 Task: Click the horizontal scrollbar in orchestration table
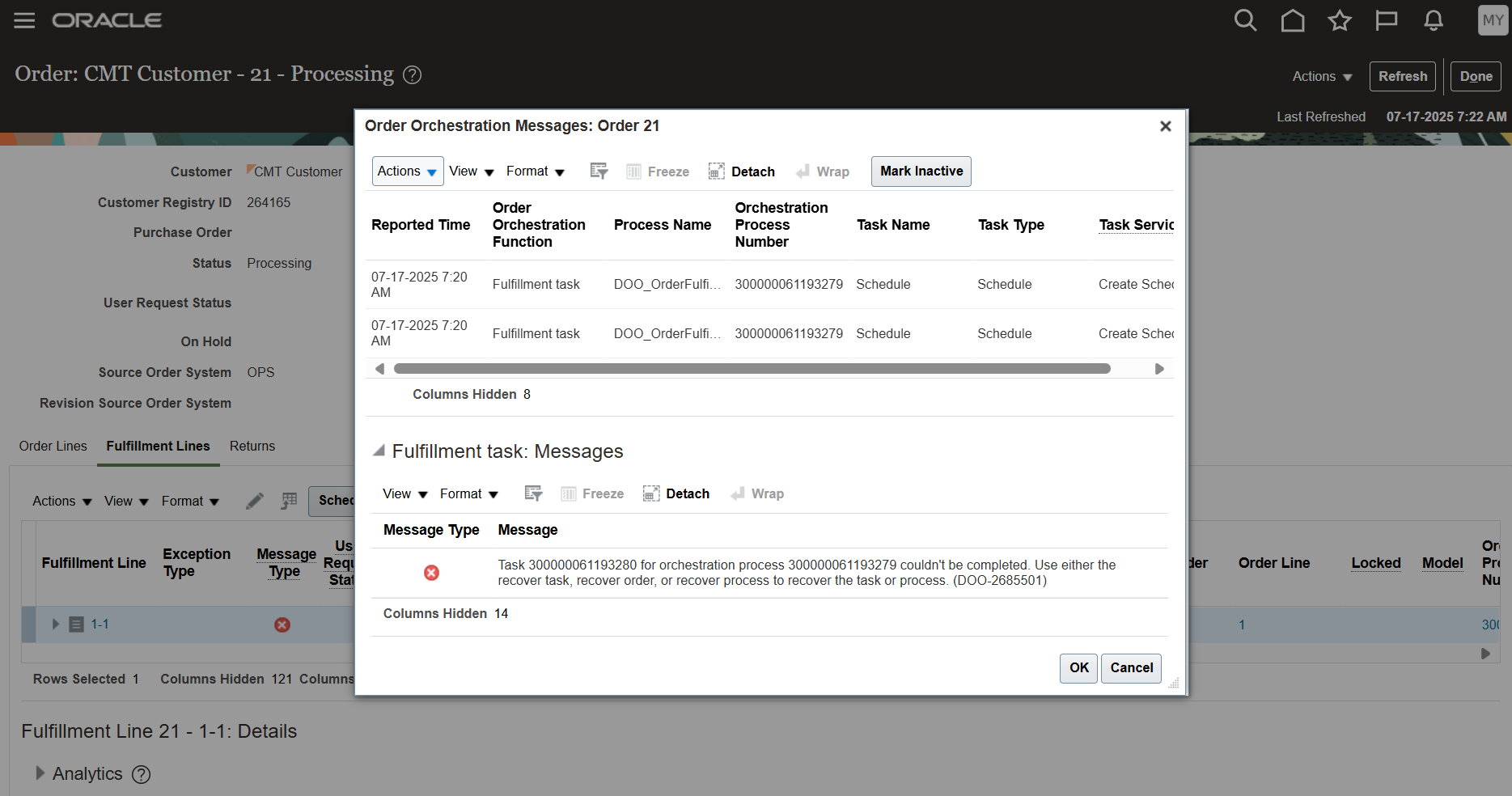pyautogui.click(x=752, y=369)
